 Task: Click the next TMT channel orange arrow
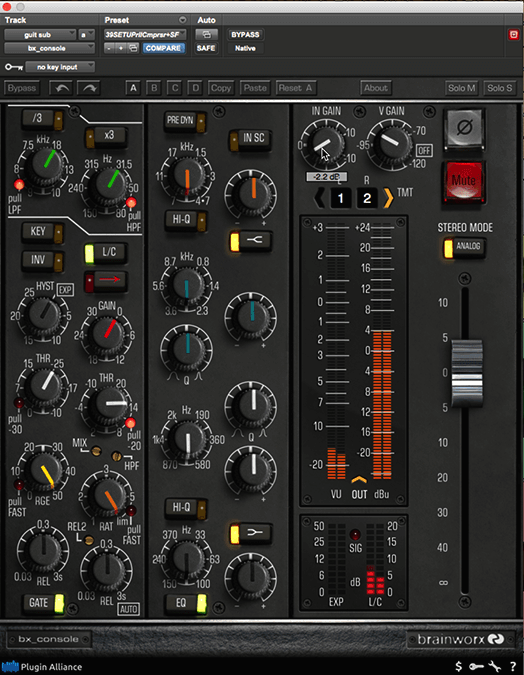(388, 198)
